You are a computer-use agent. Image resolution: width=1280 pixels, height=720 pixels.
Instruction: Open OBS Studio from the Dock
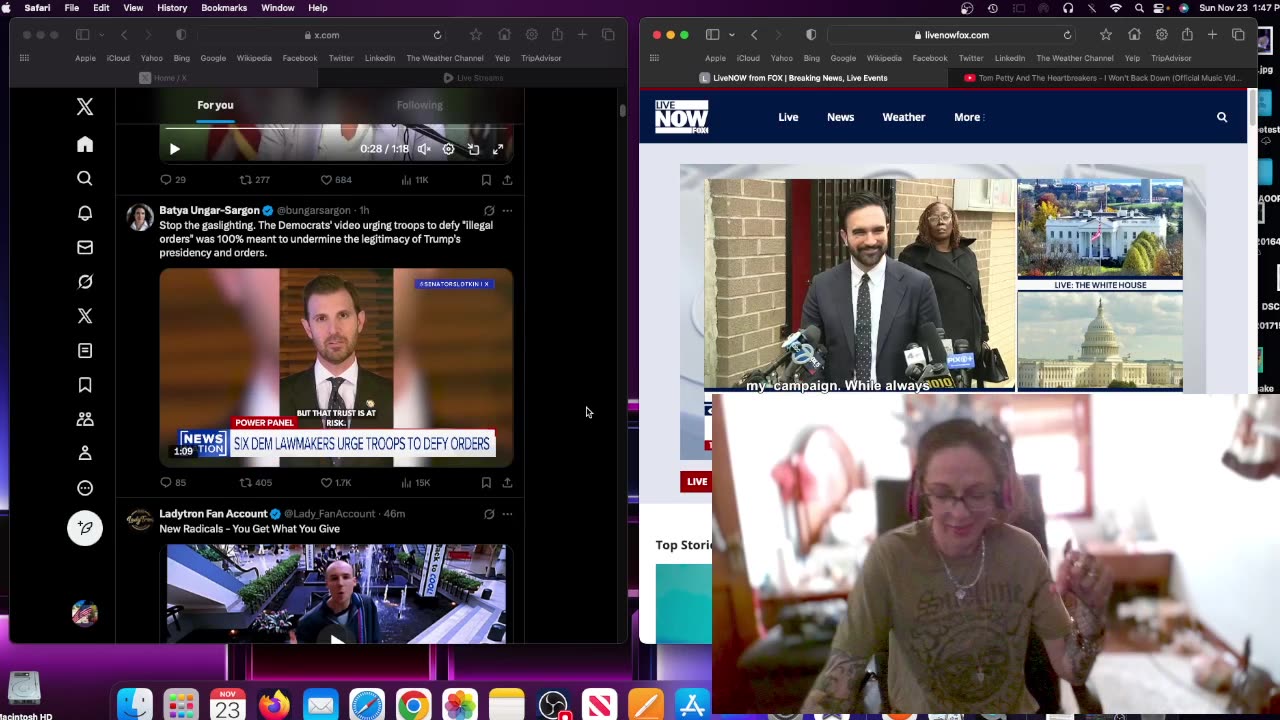coord(553,706)
